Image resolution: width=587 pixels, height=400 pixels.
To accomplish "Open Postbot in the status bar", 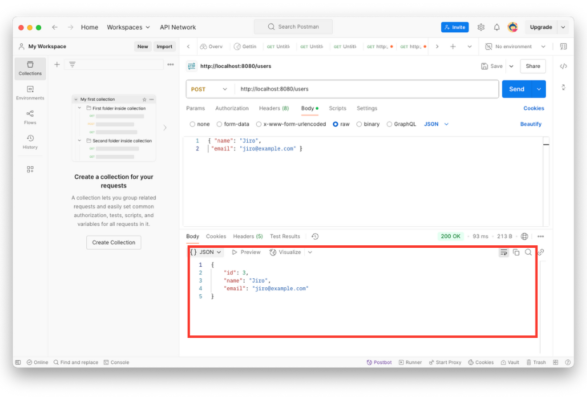I will (x=379, y=362).
